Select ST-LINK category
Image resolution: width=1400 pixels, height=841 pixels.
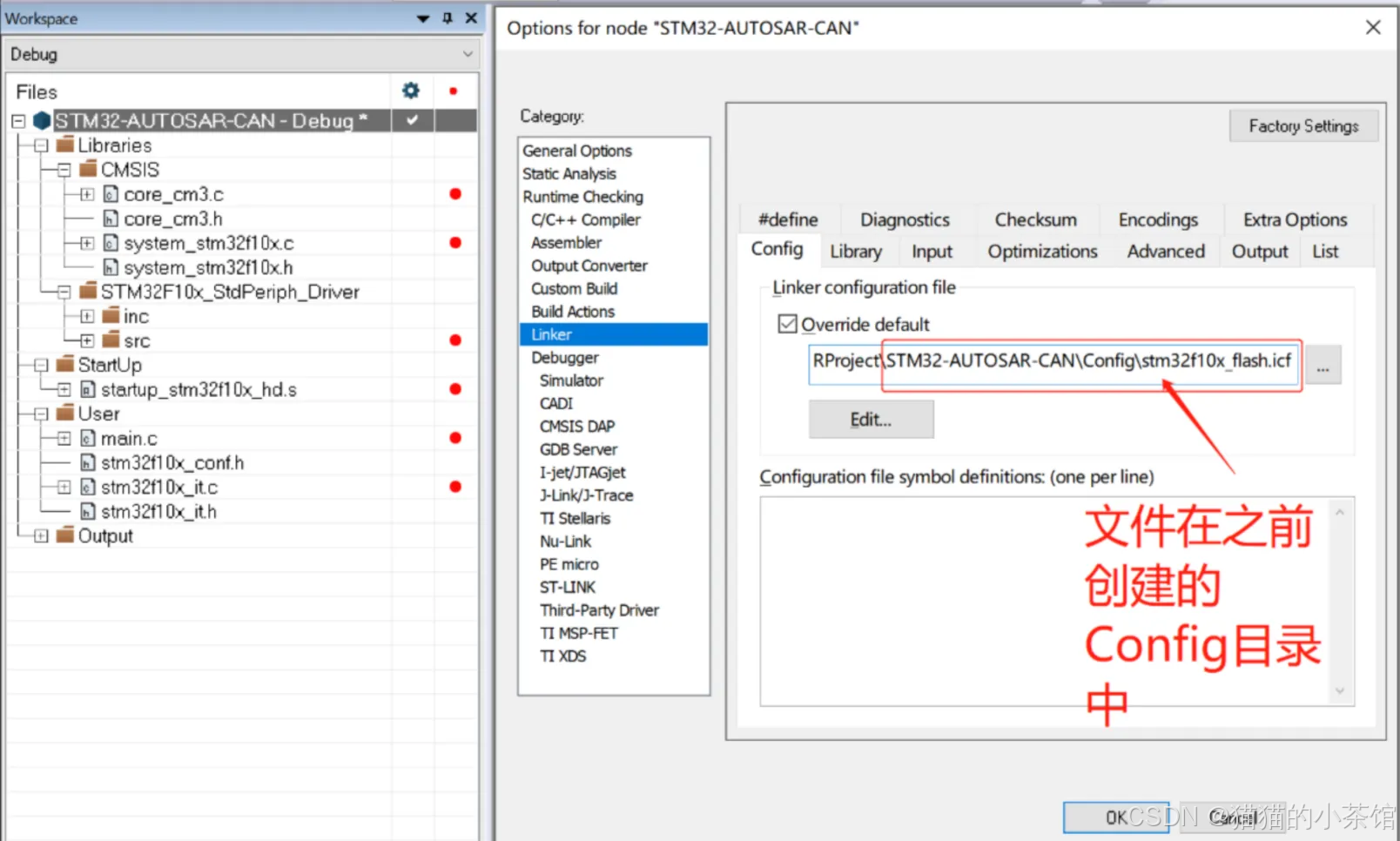coord(568,588)
